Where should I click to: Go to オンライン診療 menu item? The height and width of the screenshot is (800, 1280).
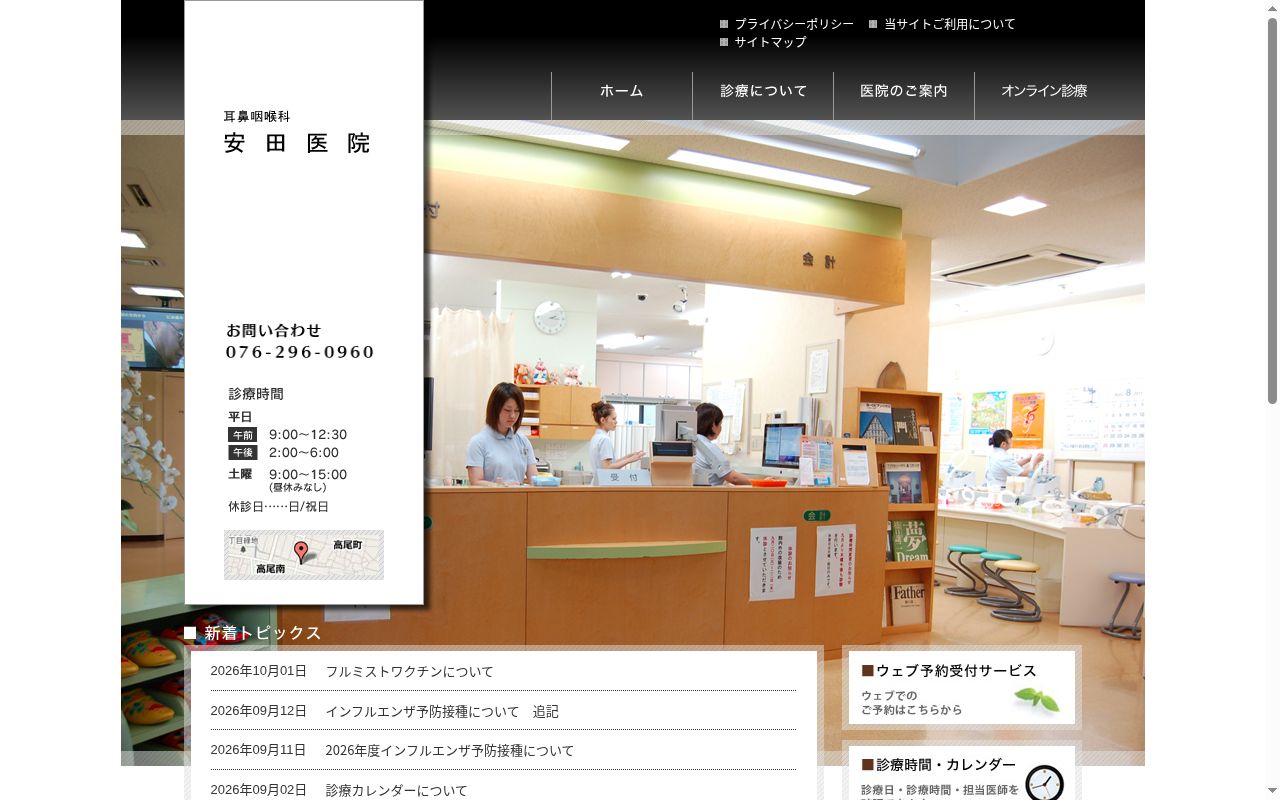tap(1044, 91)
